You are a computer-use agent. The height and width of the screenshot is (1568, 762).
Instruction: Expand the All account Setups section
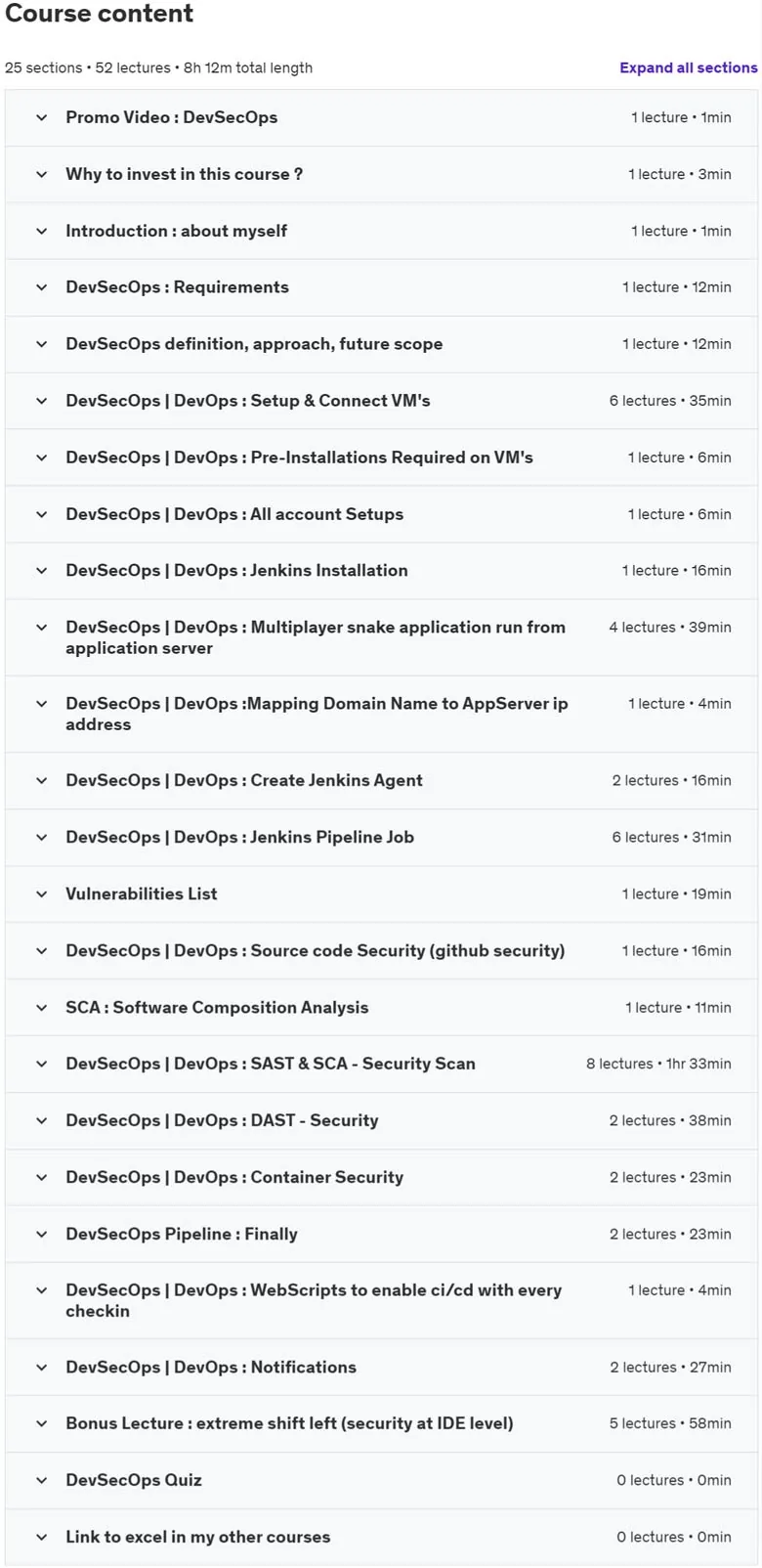tap(381, 514)
